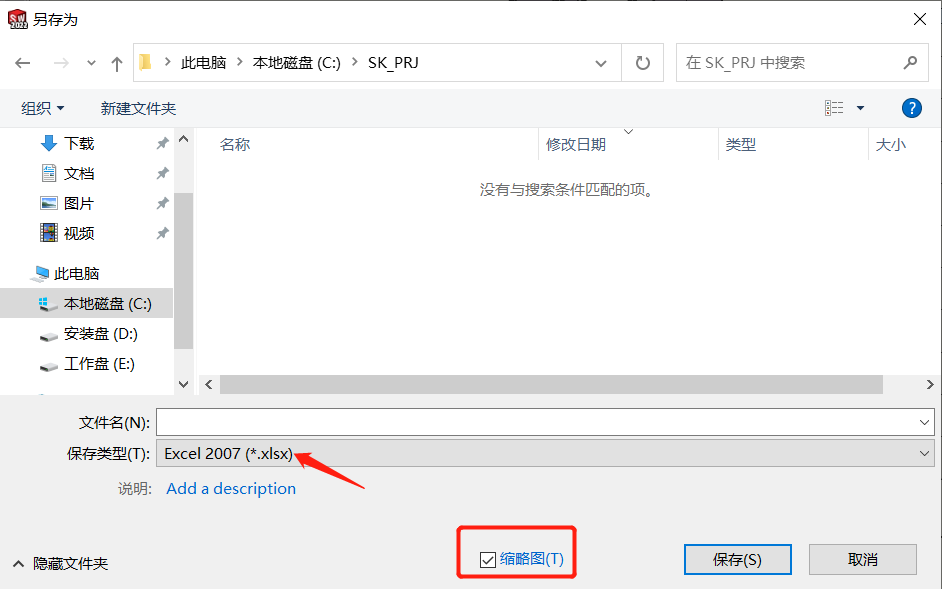Click the up one level arrow
The width and height of the screenshot is (942, 589).
(x=116, y=62)
